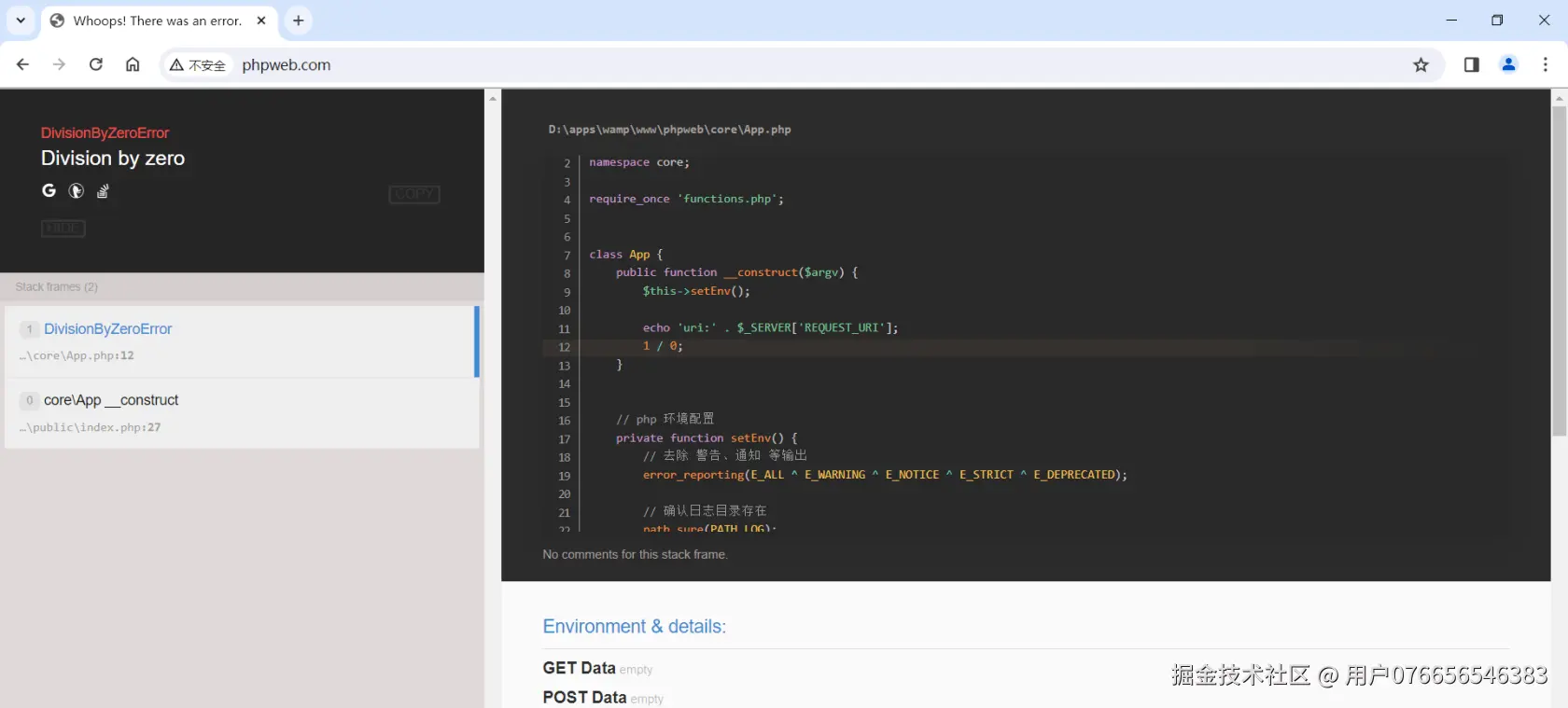Click the error_reporting code line
This screenshot has height=708, width=1568.
tap(885, 475)
